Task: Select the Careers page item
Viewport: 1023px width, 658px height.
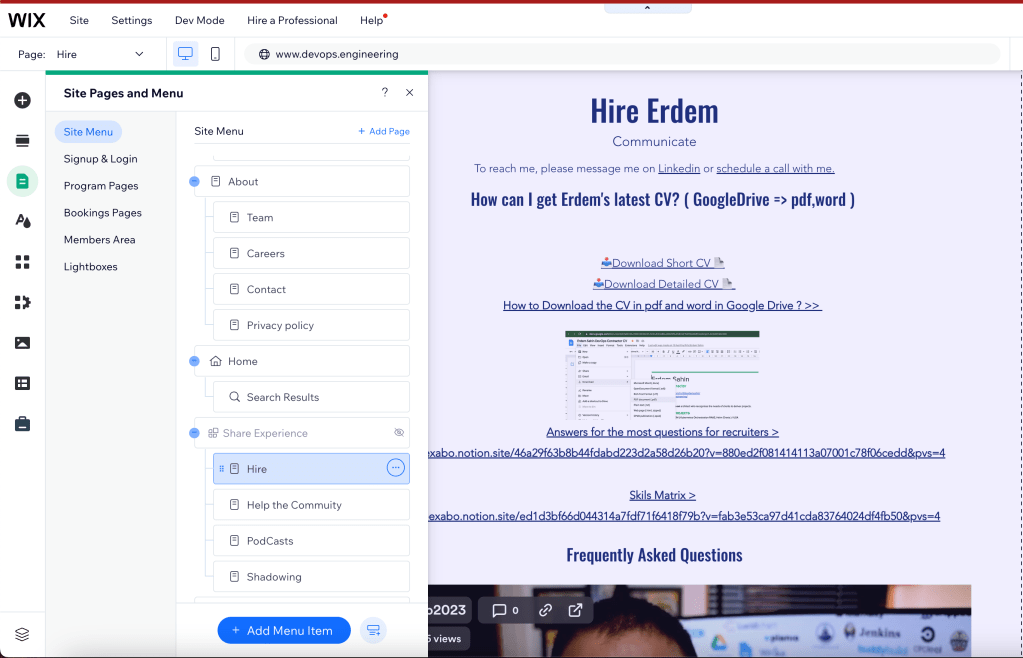Action: click(x=311, y=253)
